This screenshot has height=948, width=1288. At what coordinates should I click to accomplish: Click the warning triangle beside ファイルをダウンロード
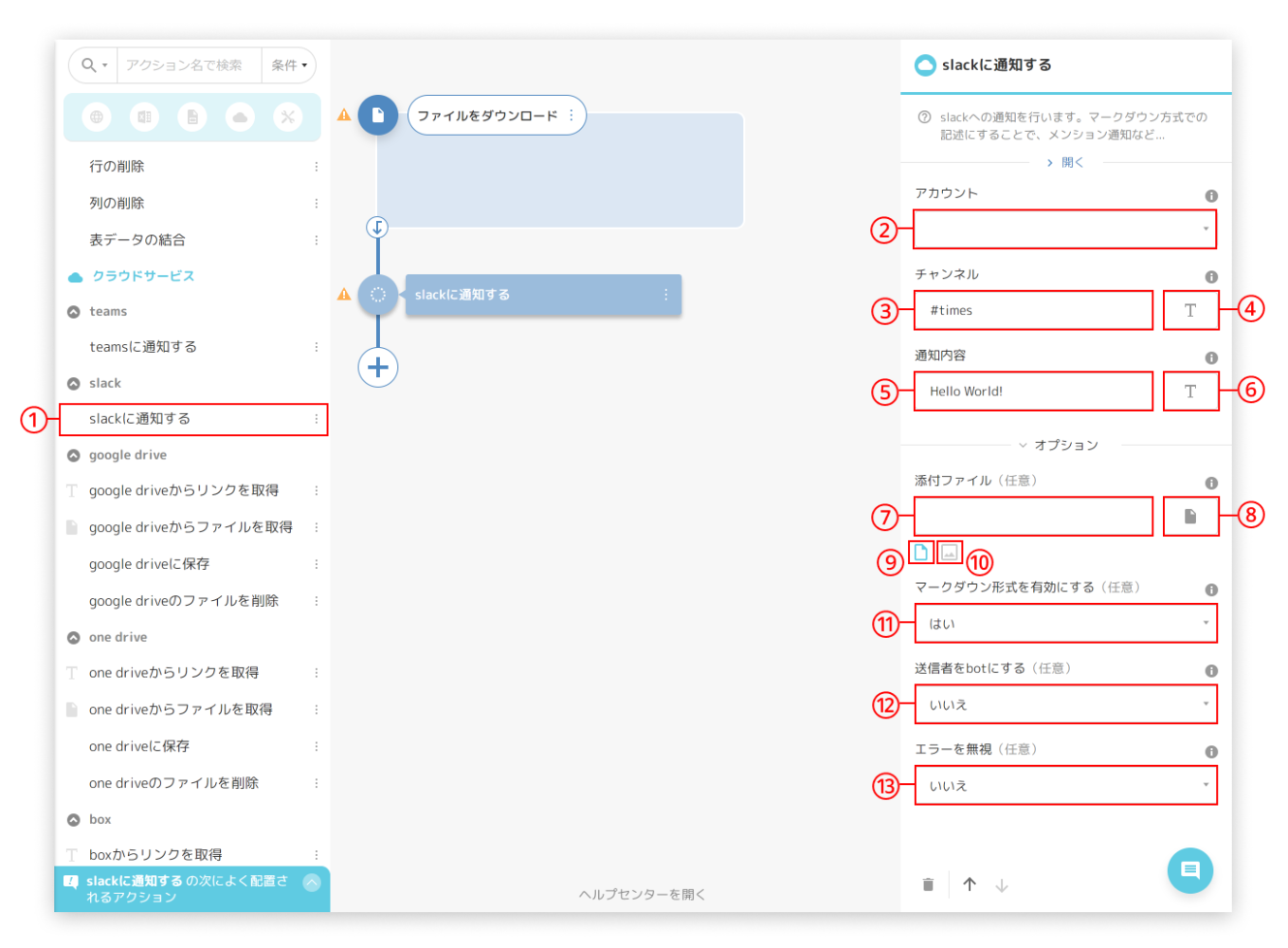(344, 115)
